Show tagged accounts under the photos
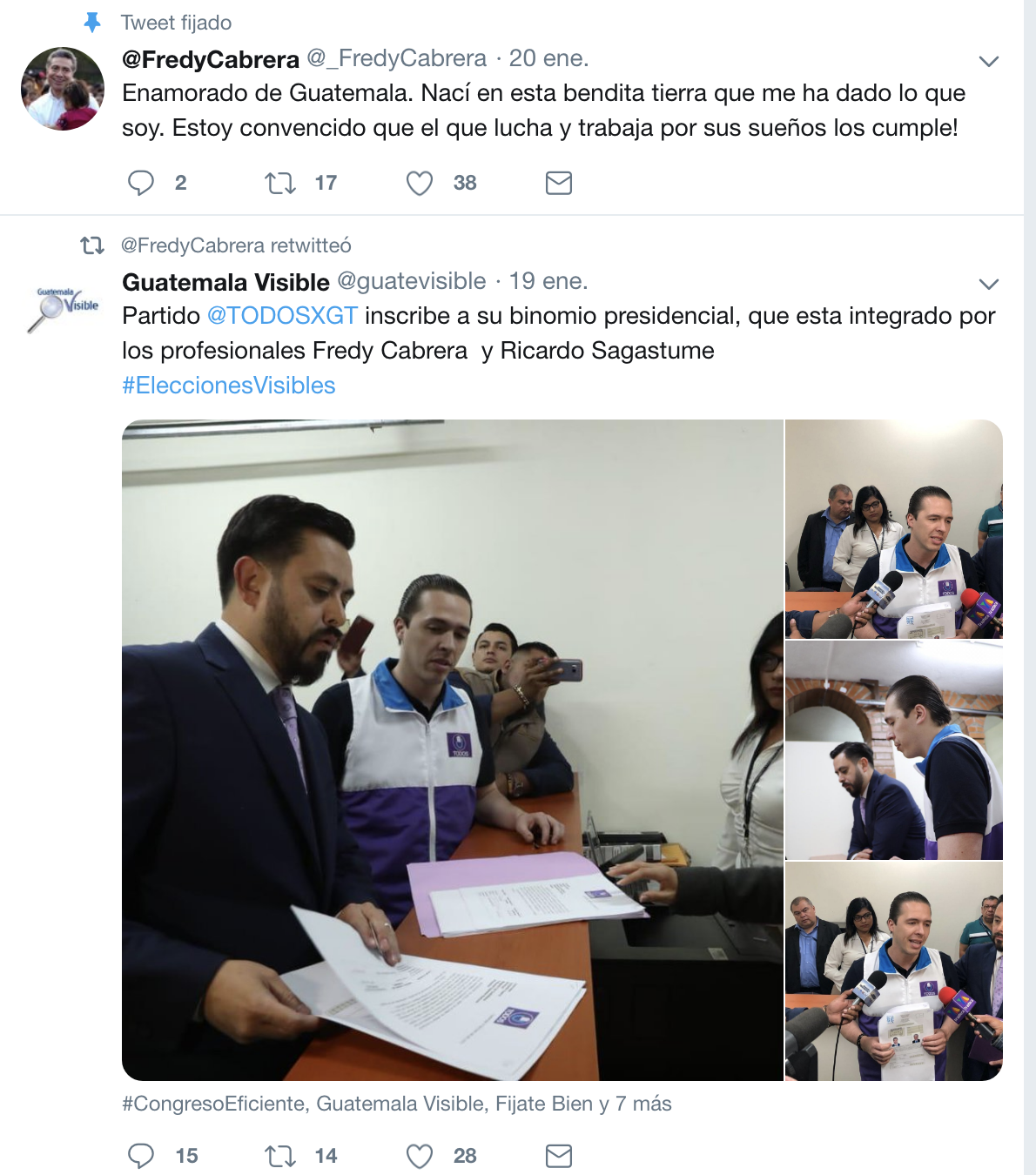This screenshot has width=1036, height=1175. point(397,1104)
